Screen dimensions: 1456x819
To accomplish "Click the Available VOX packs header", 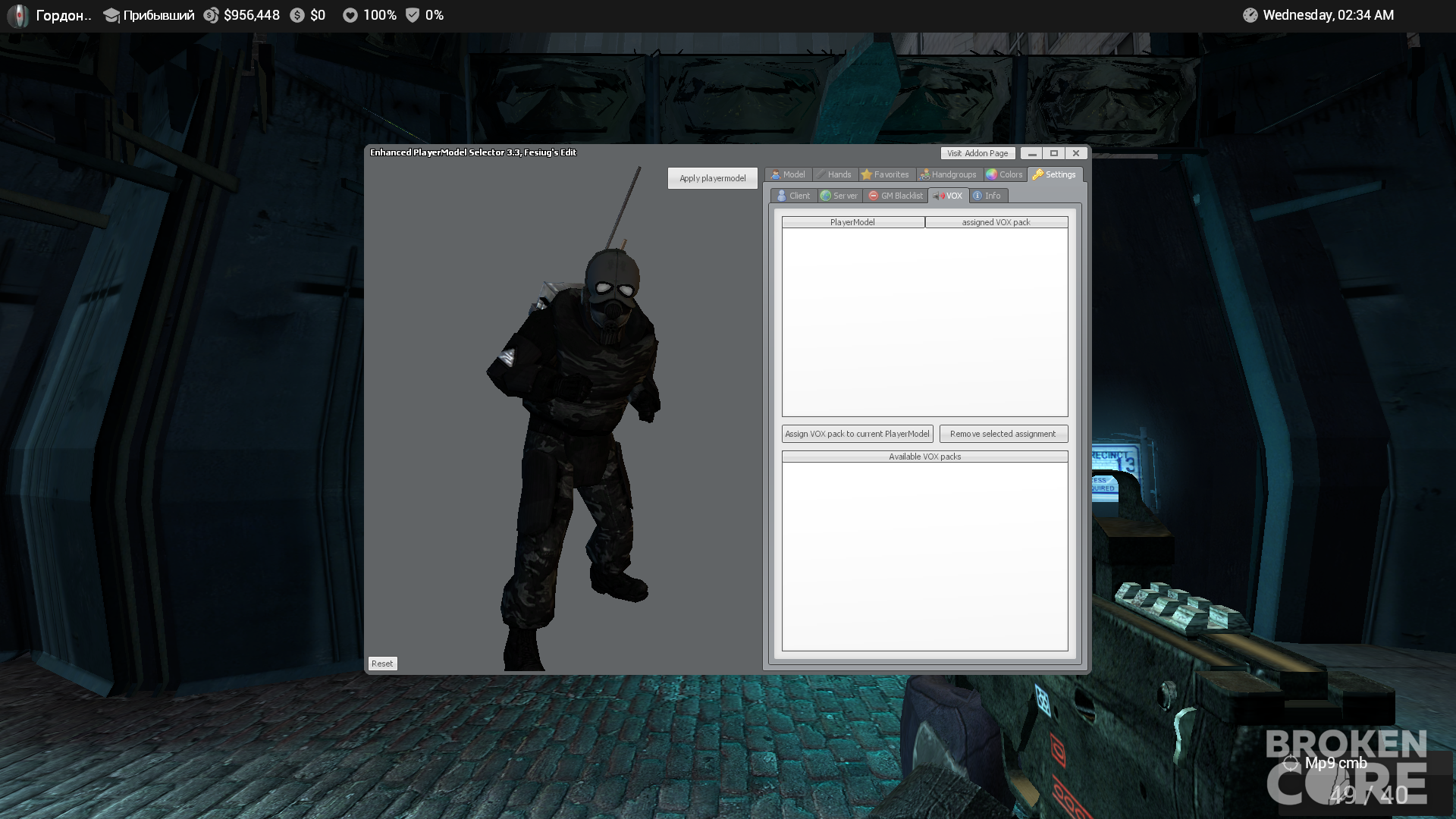I will point(924,457).
